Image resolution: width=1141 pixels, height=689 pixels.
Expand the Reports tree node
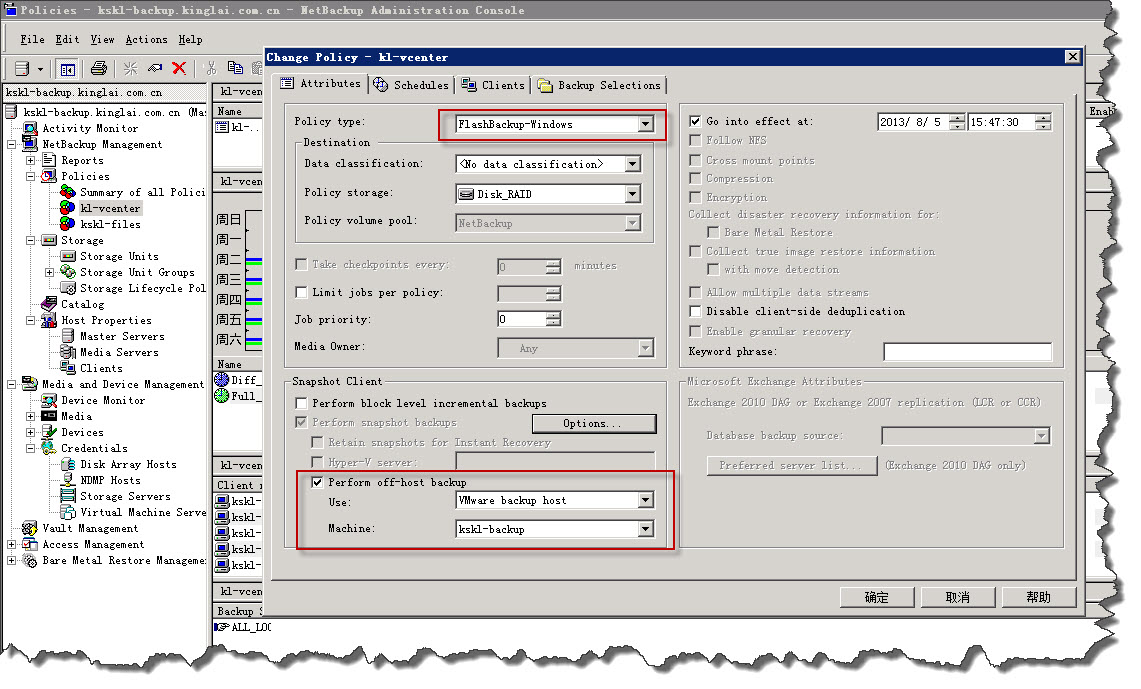tap(31, 160)
